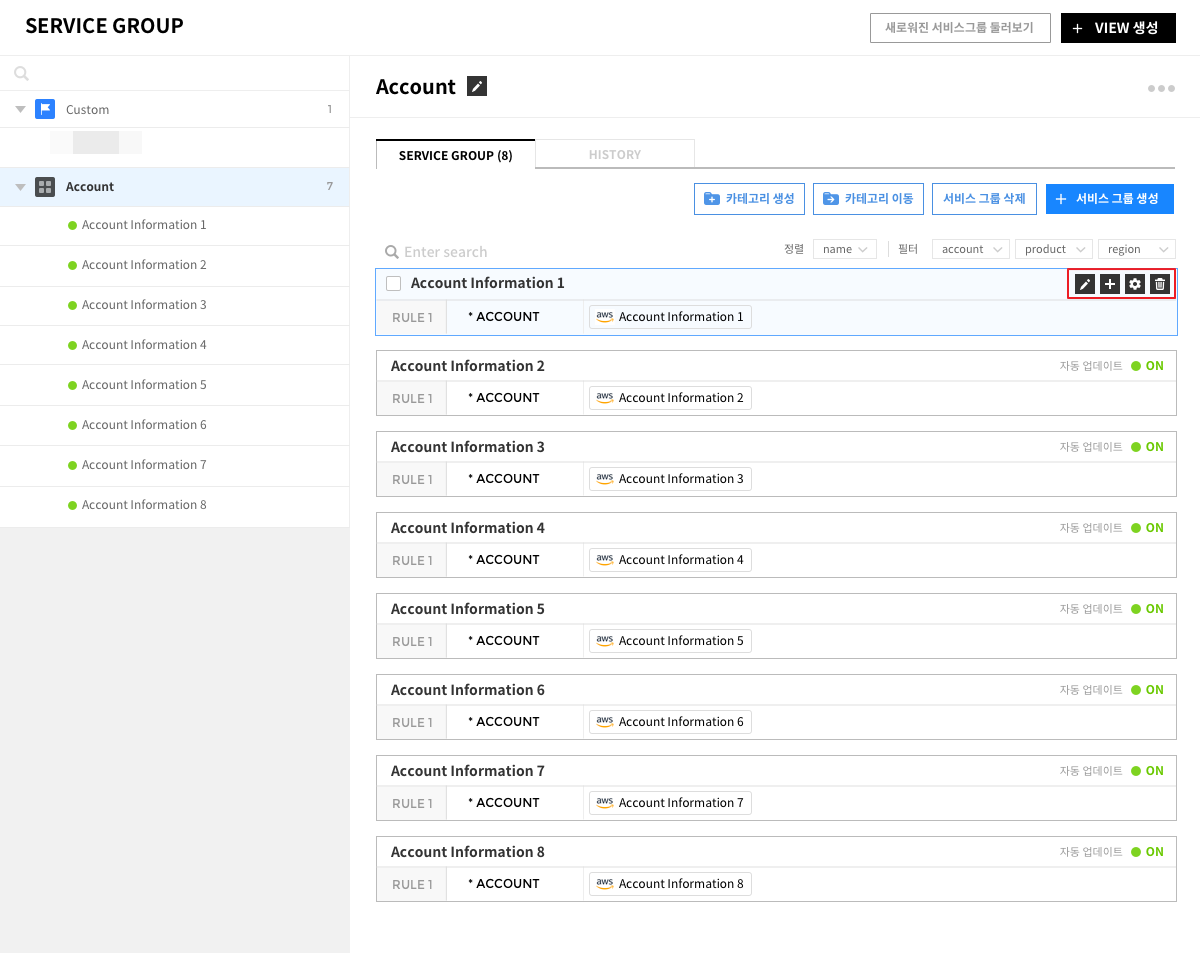Click the VIEW 생성 button
This screenshot has width=1200, height=953.
tap(1117, 28)
